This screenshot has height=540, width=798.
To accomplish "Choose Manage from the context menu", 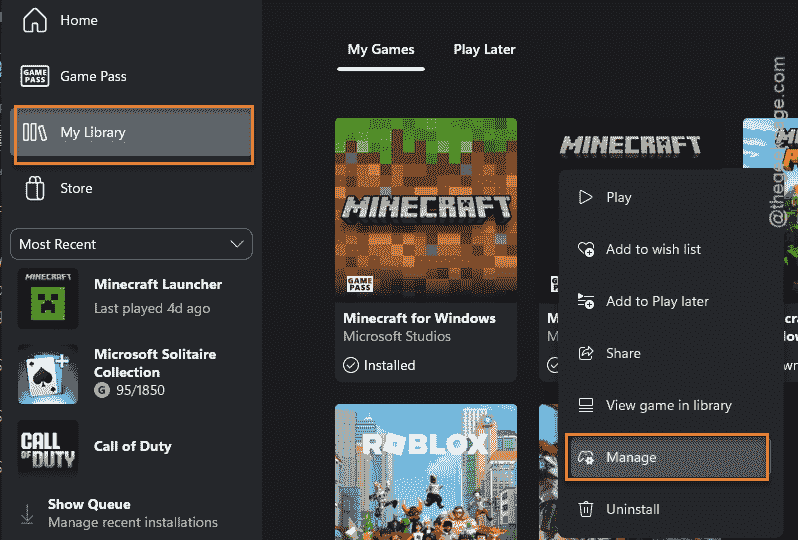I will pyautogui.click(x=667, y=457).
